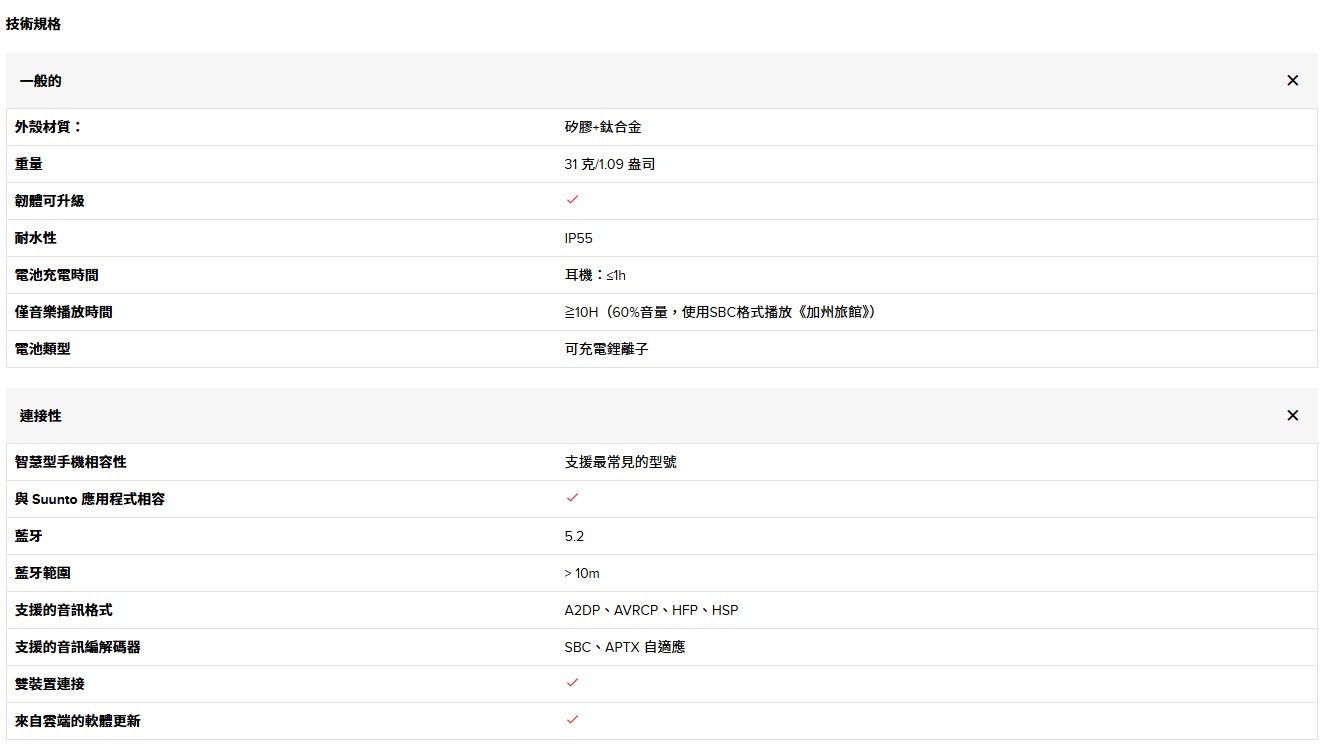The image size is (1323, 752).
Task: Click the 連接性 section header title
Action: [41, 416]
